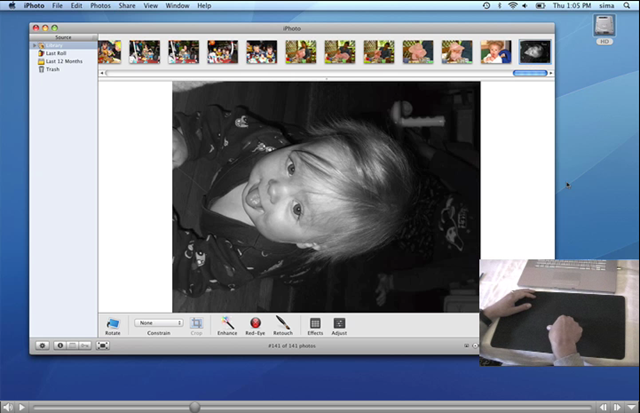Click the Rotate tool icon

pyautogui.click(x=113, y=324)
